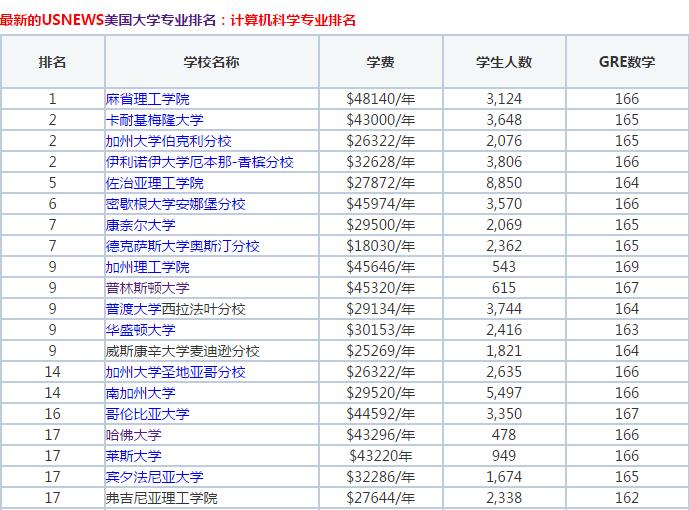Open the 加州理工学院 link
This screenshot has height=510, width=689.
(147, 267)
